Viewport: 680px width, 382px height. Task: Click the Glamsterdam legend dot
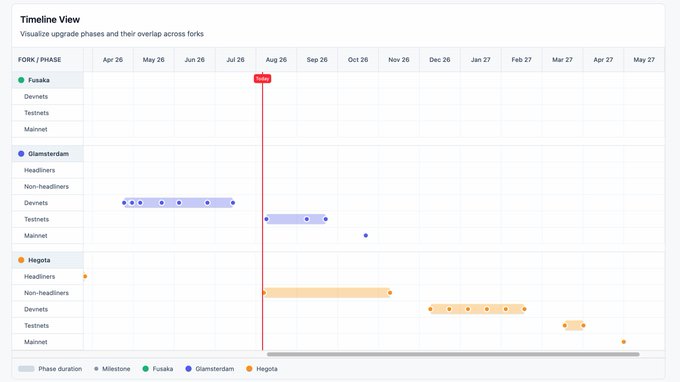click(188, 369)
